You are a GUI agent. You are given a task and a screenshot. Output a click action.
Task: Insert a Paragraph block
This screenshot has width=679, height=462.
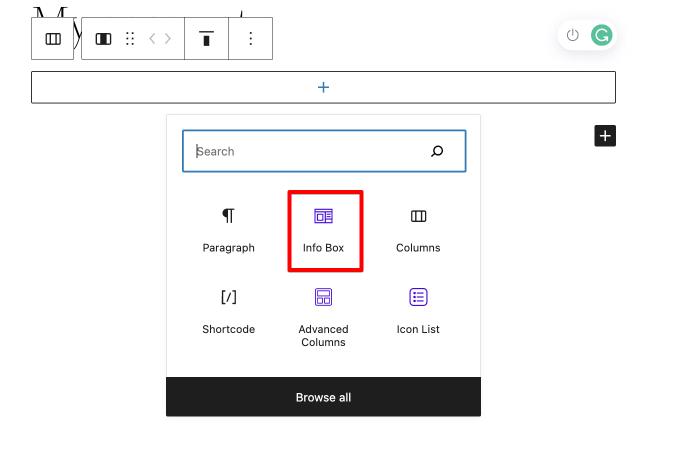click(x=229, y=231)
